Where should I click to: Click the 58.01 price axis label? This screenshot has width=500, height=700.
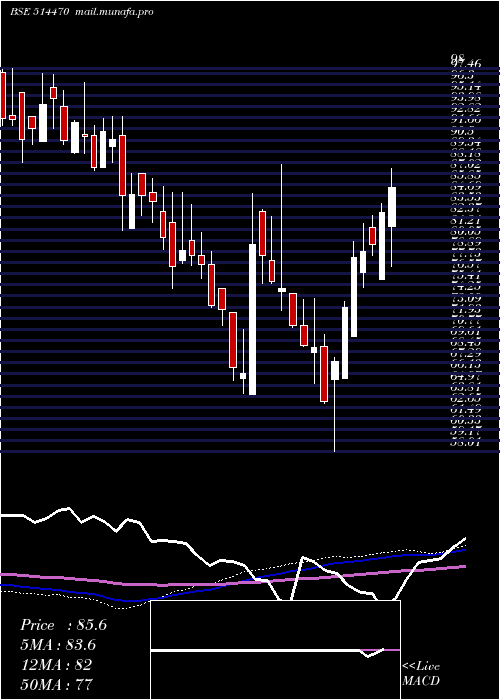[465, 443]
